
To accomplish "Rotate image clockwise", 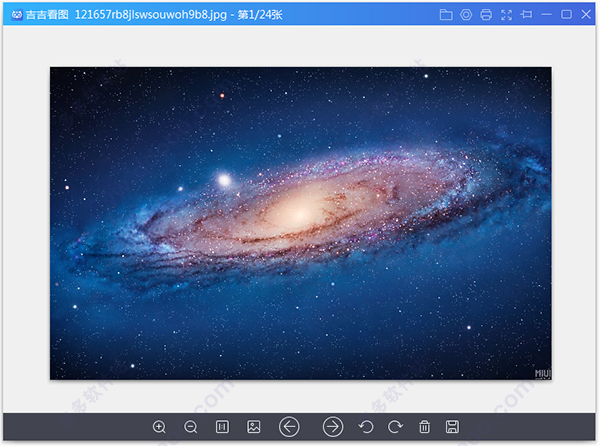I will tap(395, 426).
